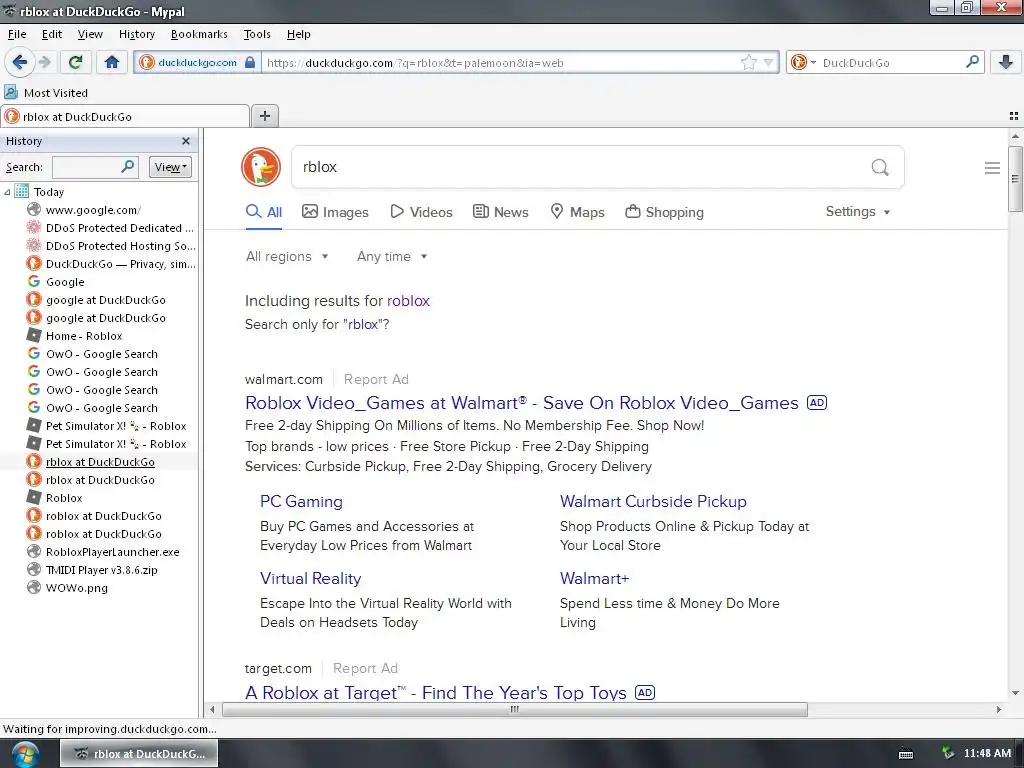Viewport: 1024px width, 768px height.
Task: Click the taskbar rblox at DuckDuckGo button
Action: 139,754
